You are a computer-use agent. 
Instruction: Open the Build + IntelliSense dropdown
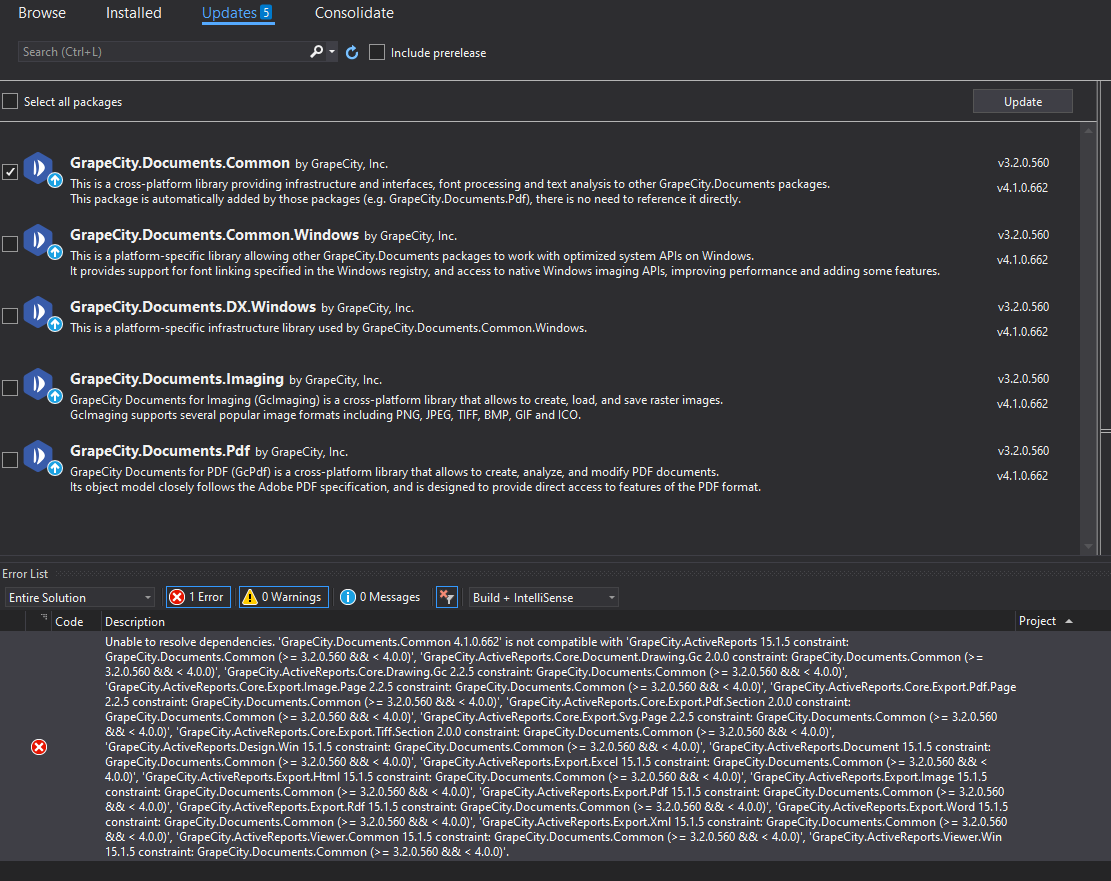pos(542,597)
